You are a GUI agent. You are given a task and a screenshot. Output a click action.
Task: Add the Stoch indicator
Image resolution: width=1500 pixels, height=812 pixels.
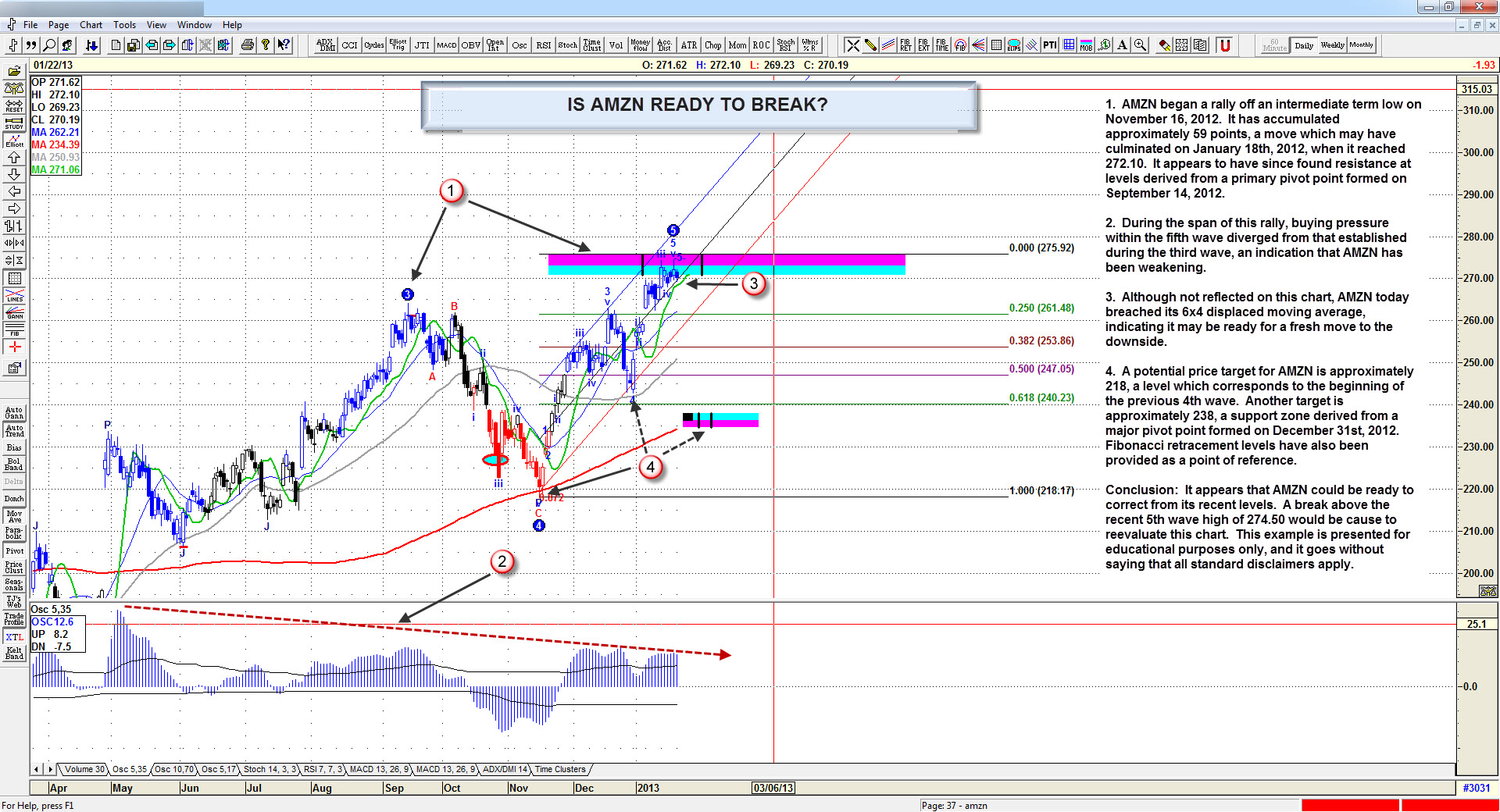click(568, 45)
